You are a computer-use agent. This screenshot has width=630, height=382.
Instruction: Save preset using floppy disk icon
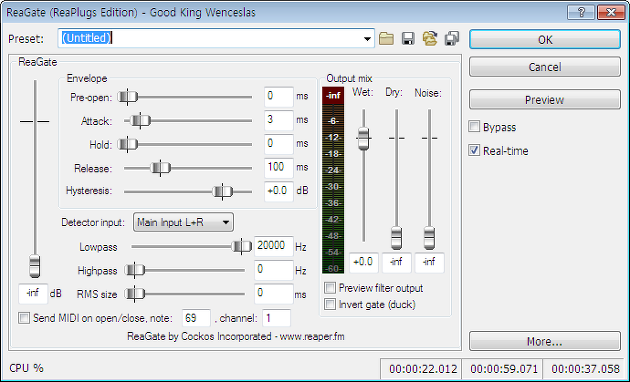[x=408, y=39]
